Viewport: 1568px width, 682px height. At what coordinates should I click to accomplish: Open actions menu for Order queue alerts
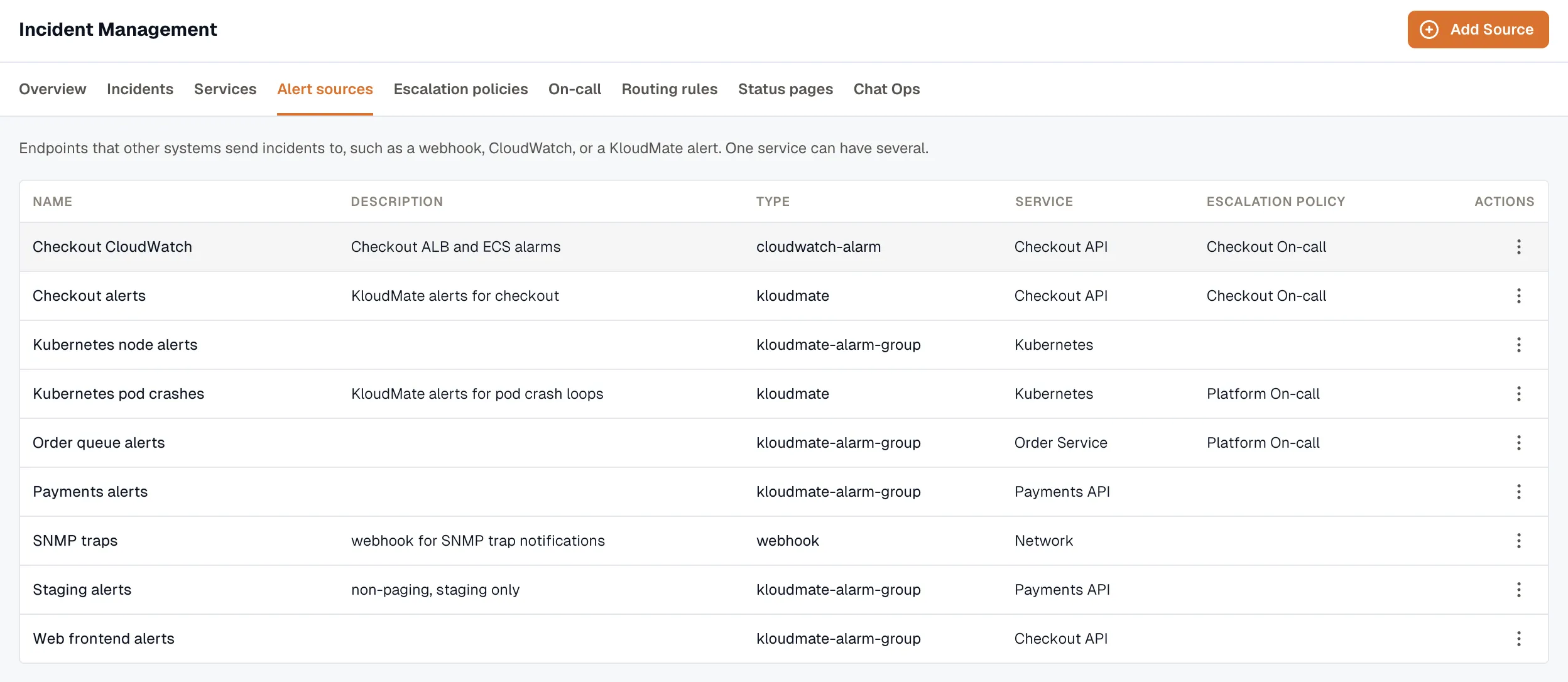[x=1518, y=443]
